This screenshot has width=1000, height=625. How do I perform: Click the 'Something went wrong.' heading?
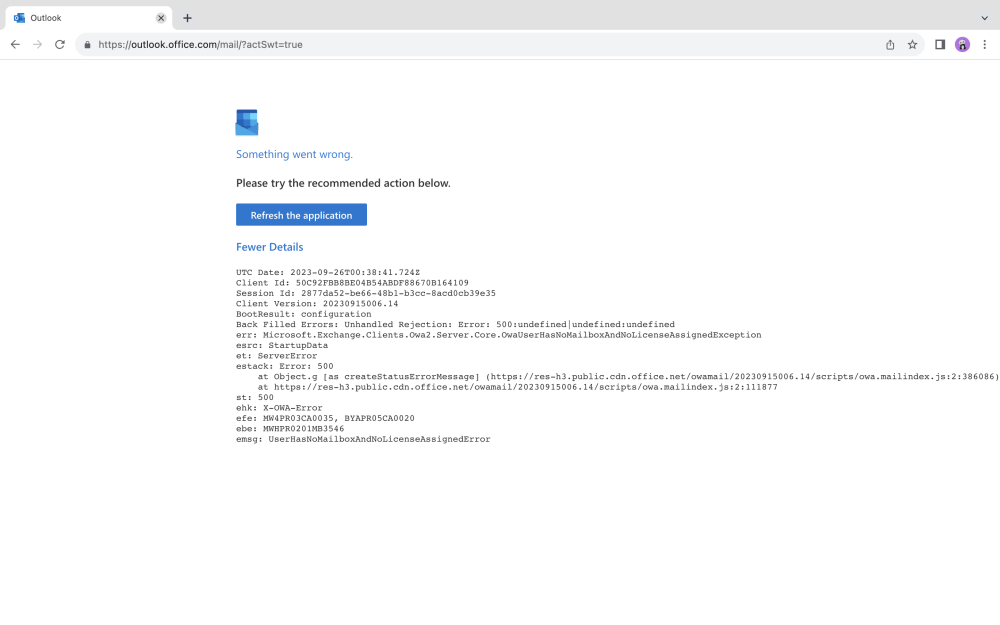tap(294, 155)
